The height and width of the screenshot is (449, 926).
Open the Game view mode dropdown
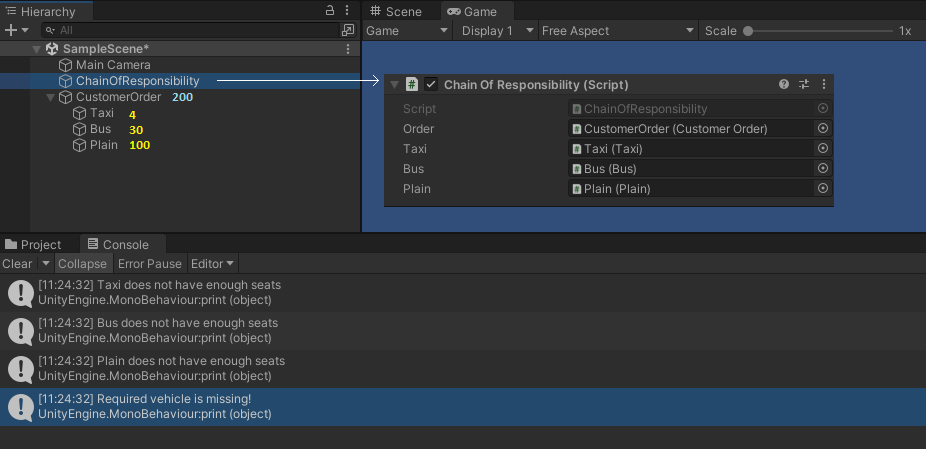[407, 31]
